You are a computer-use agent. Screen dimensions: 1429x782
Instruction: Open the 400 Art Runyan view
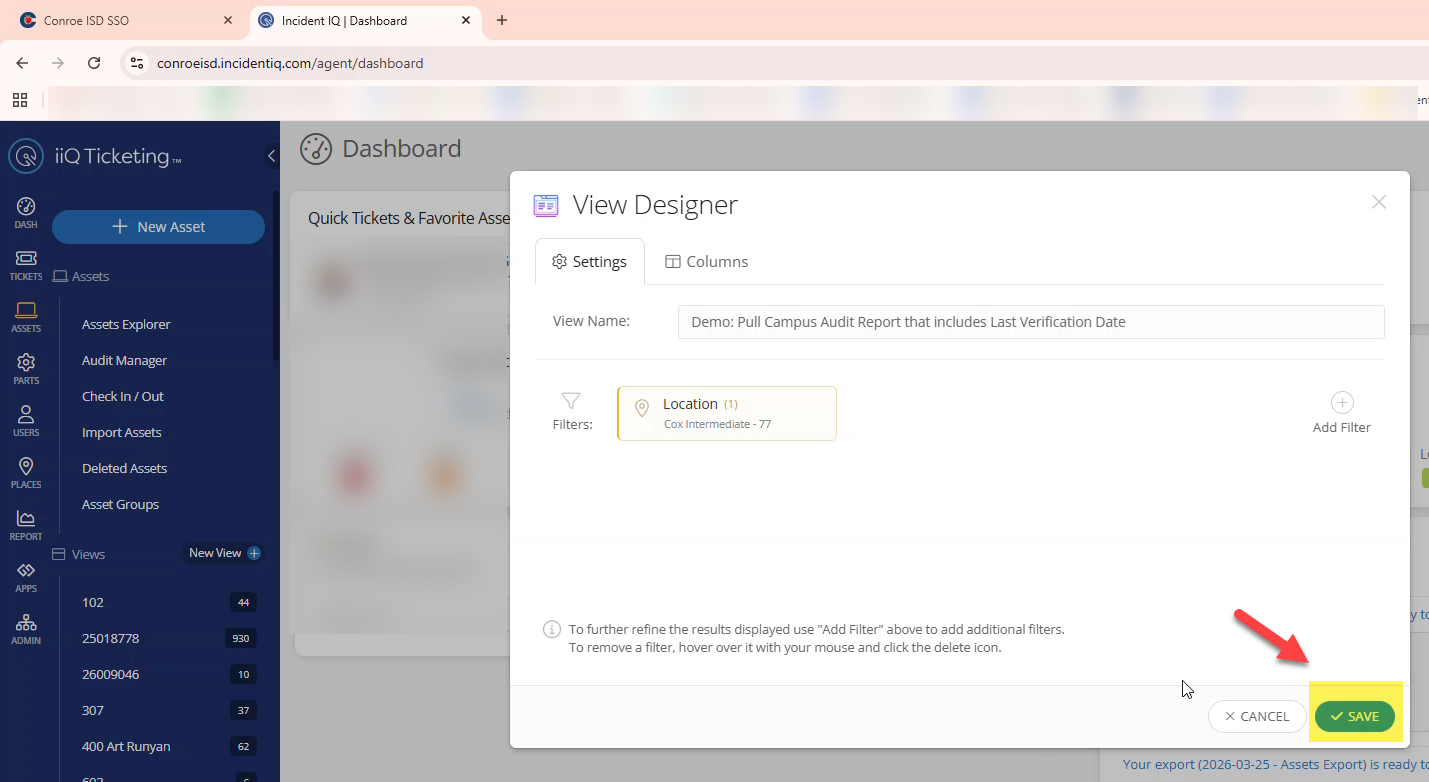(126, 746)
